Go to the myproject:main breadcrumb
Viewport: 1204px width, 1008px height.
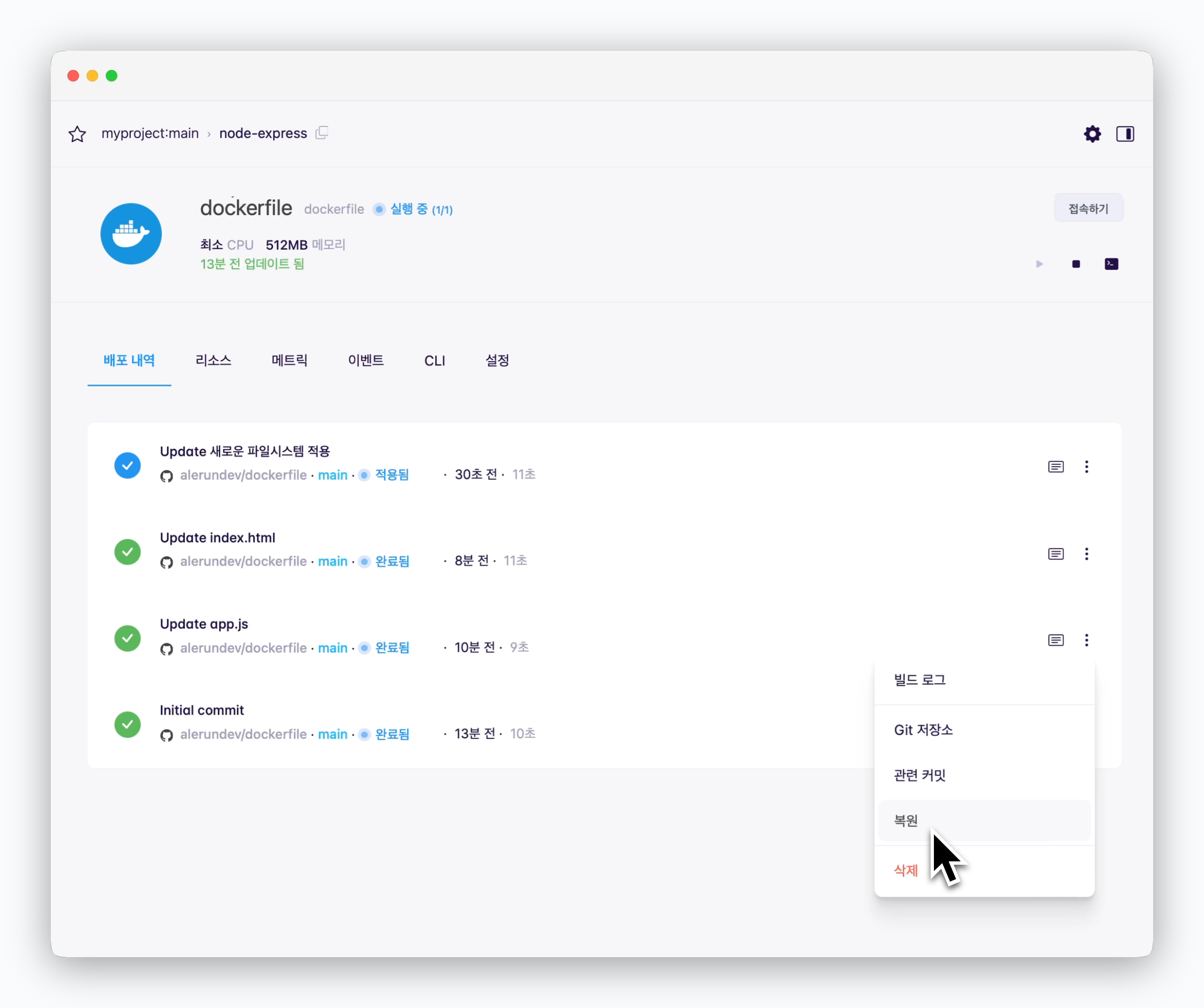tap(150, 133)
